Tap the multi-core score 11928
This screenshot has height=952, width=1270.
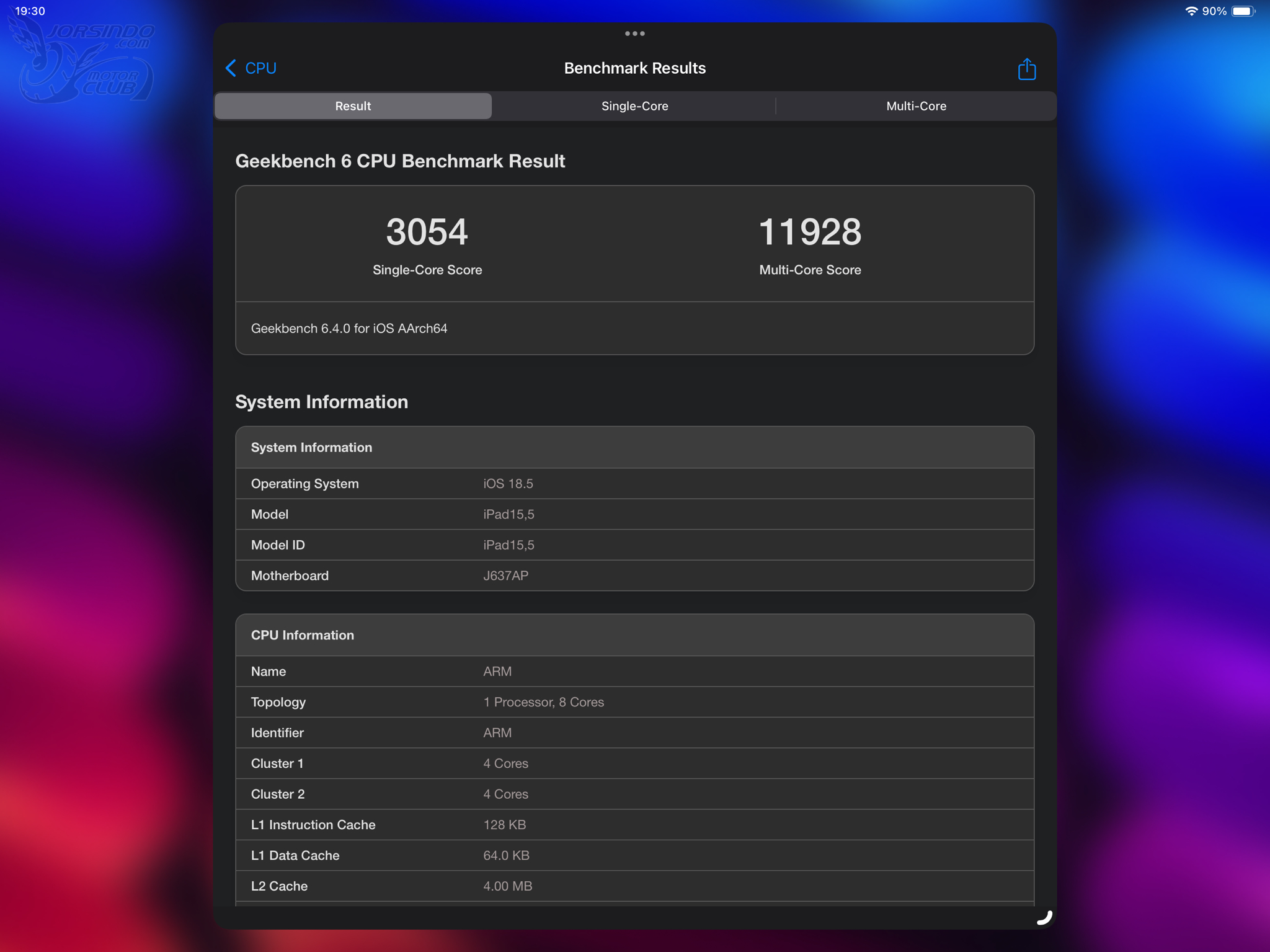tap(810, 232)
